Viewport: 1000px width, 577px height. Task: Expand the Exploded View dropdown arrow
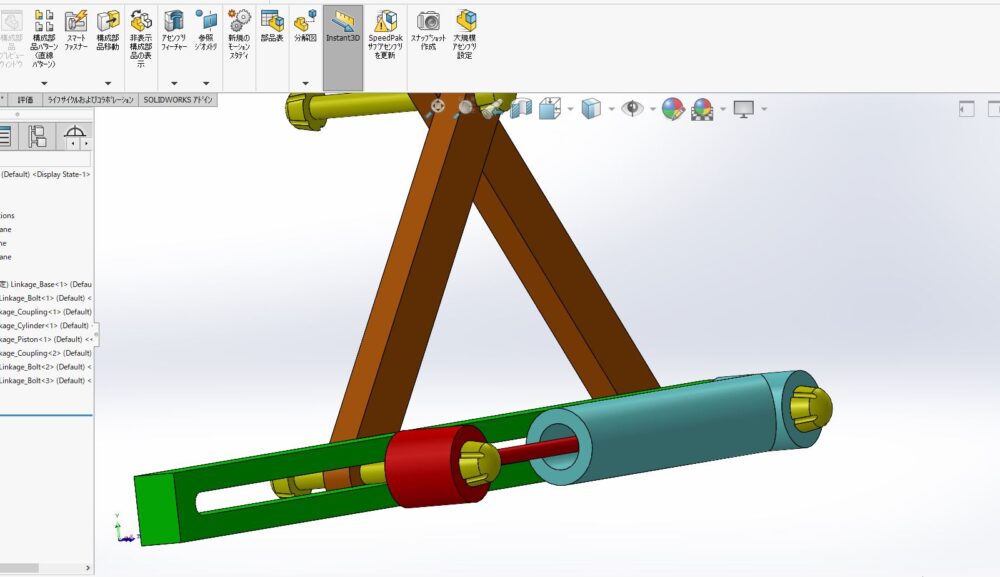[x=305, y=83]
